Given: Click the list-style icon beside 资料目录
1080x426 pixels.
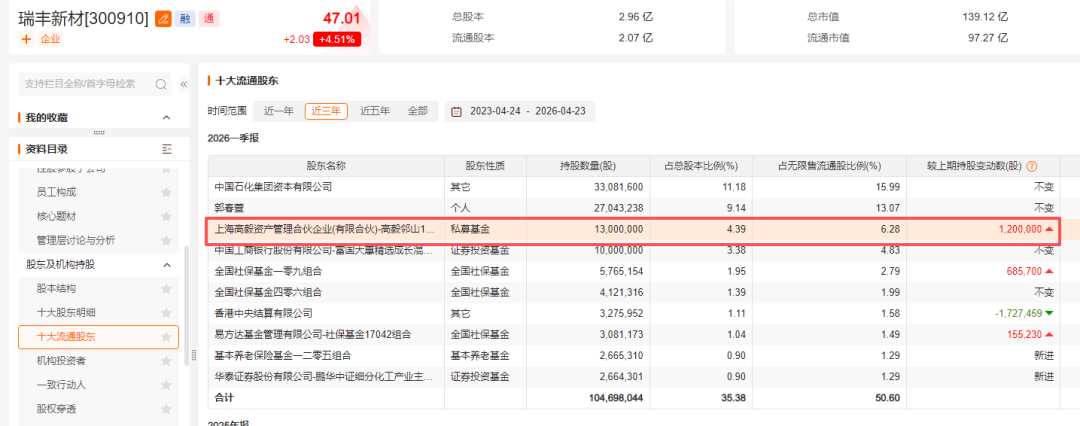Looking at the screenshot, I should pyautogui.click(x=167, y=149).
